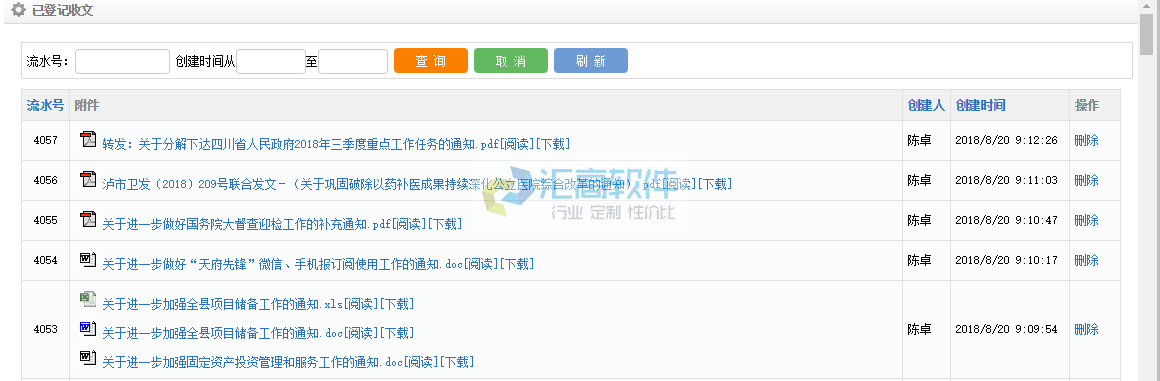Click the blue 刷新 button
1160x381 pixels.
(x=590, y=61)
